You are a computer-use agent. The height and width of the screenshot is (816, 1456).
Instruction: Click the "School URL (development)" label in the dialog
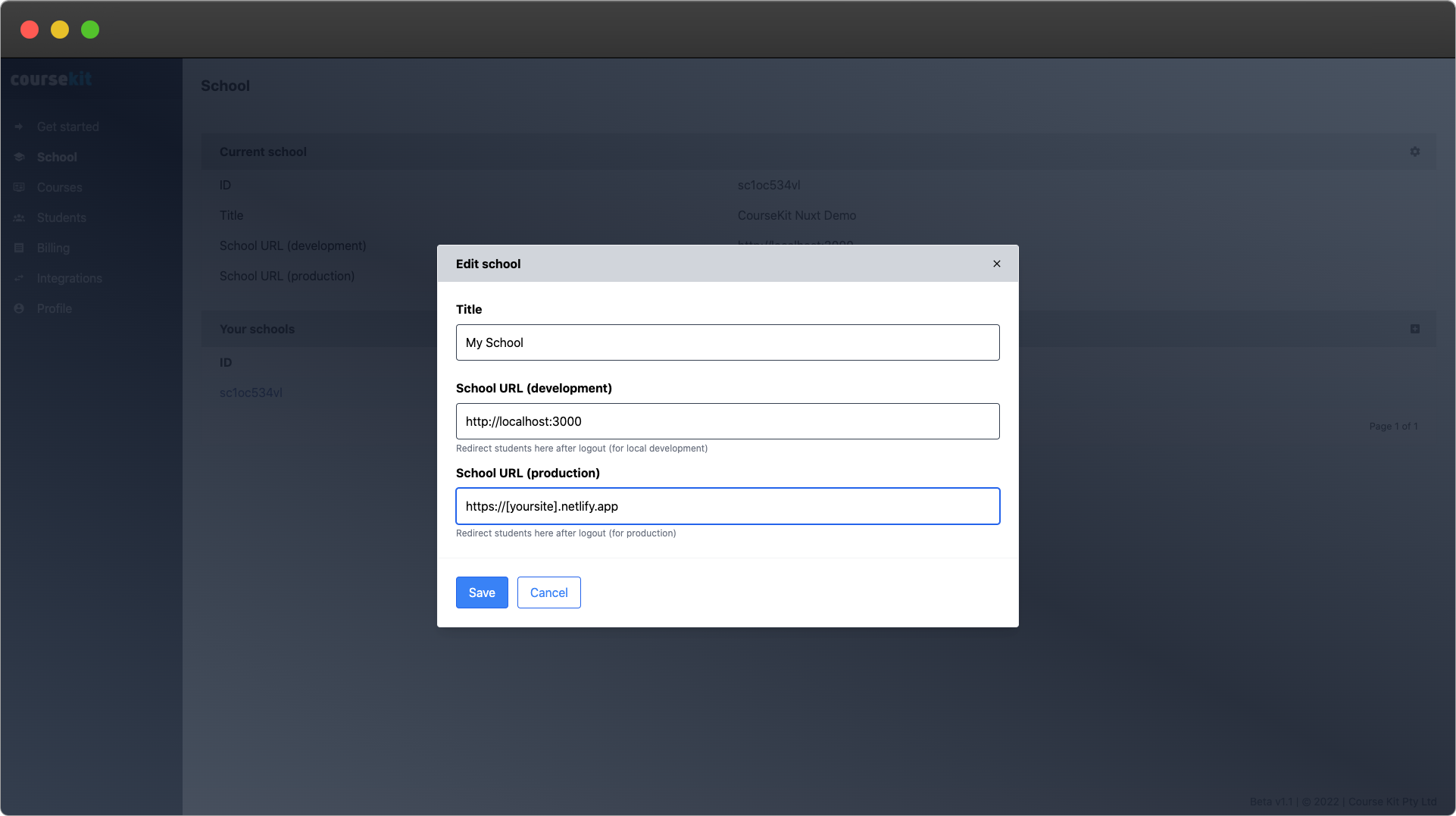[x=534, y=388]
